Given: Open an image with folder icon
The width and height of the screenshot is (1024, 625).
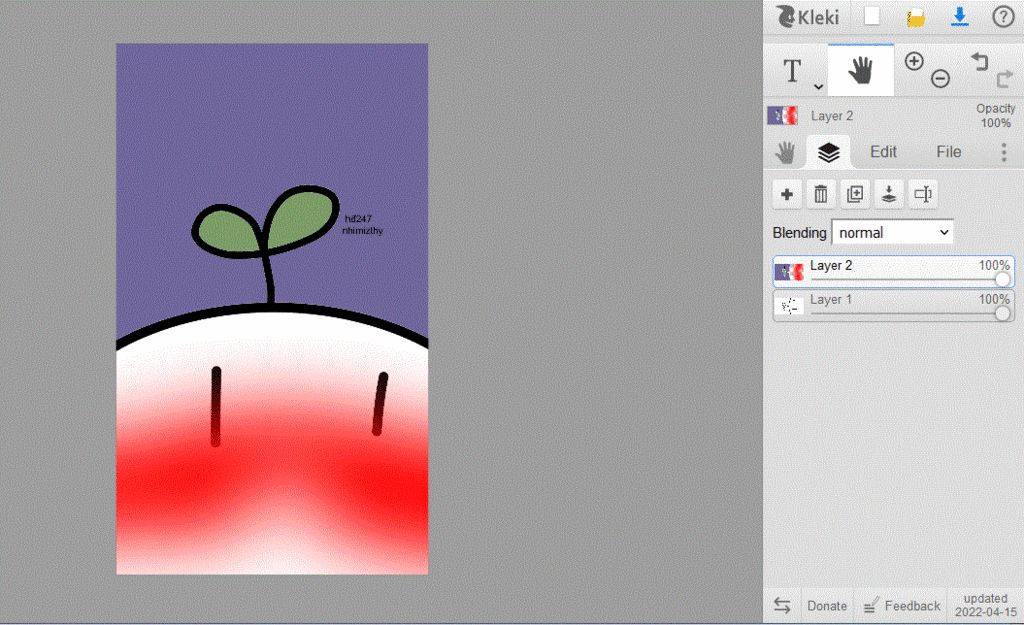Looking at the screenshot, I should coord(916,18).
